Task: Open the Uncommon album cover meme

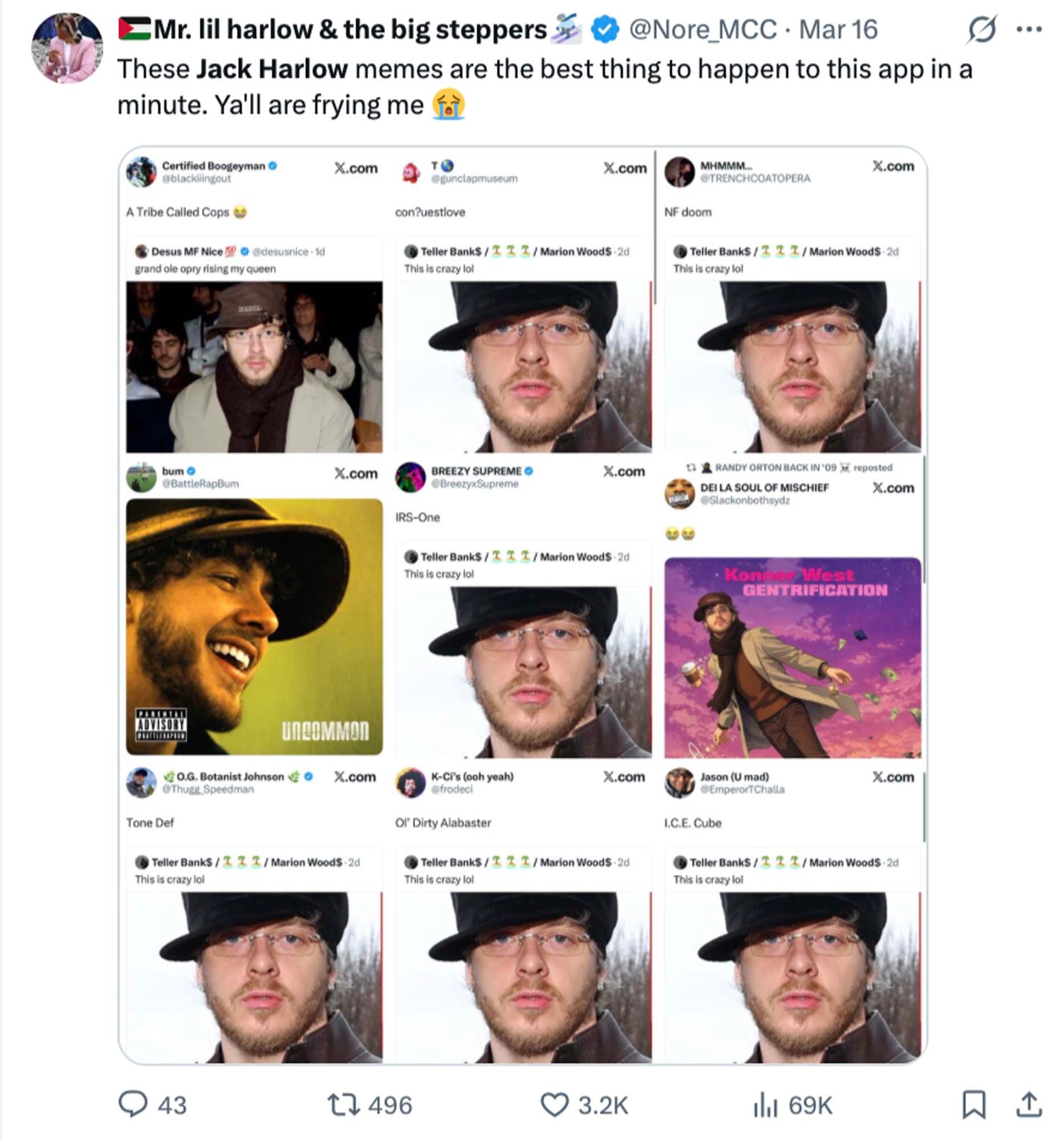Action: click(x=254, y=626)
